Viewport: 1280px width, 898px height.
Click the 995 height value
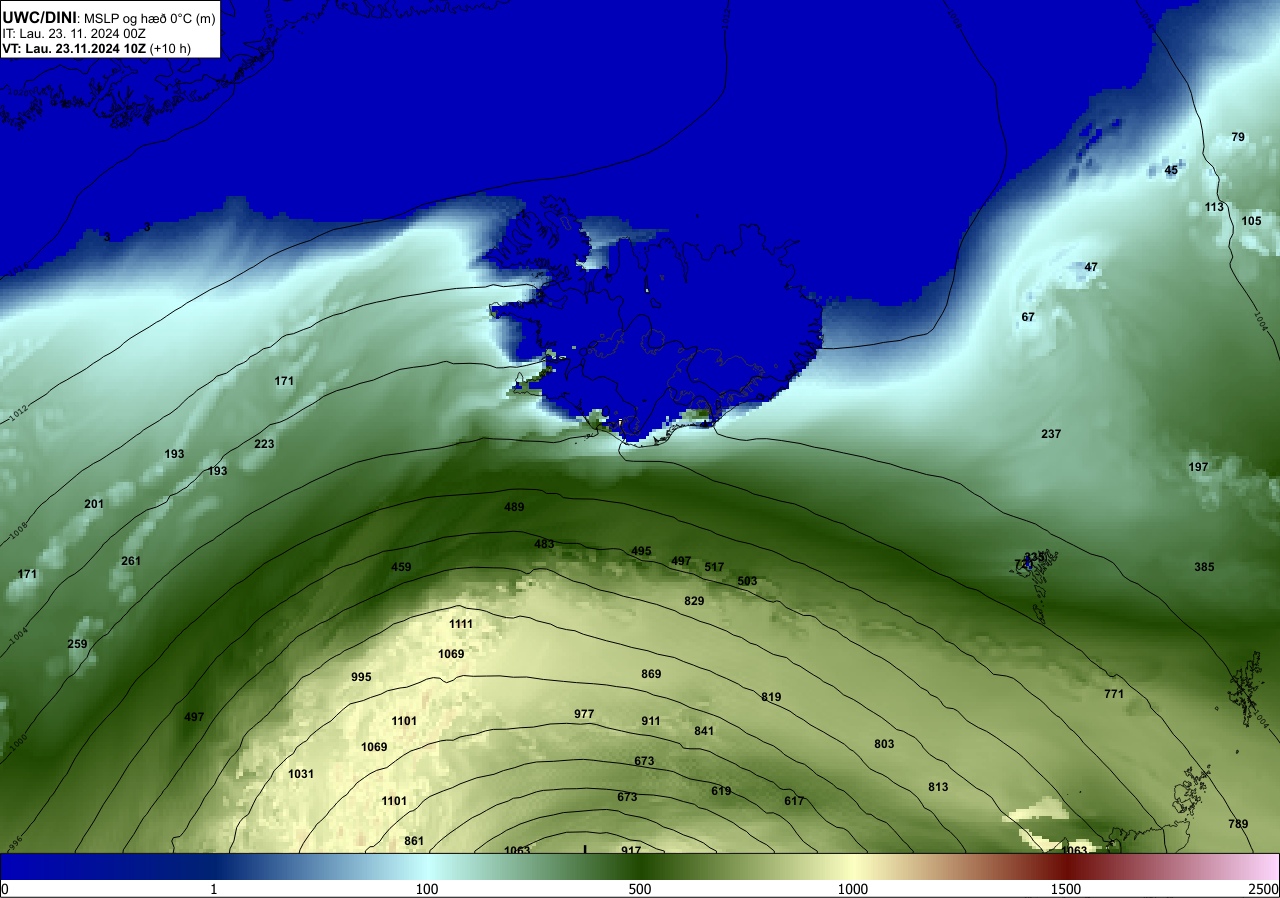pos(361,677)
